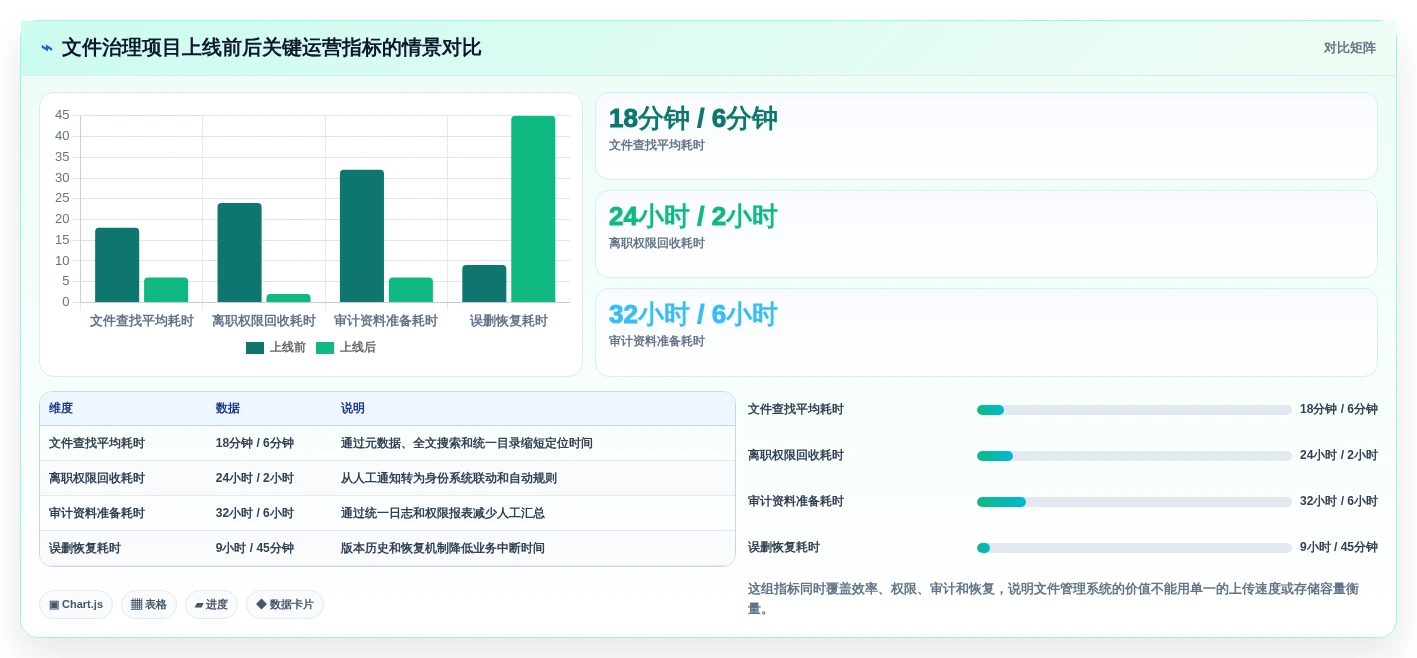Select the Chart.js tag chip
Image resolution: width=1417 pixels, height=658 pixels.
[x=76, y=604]
